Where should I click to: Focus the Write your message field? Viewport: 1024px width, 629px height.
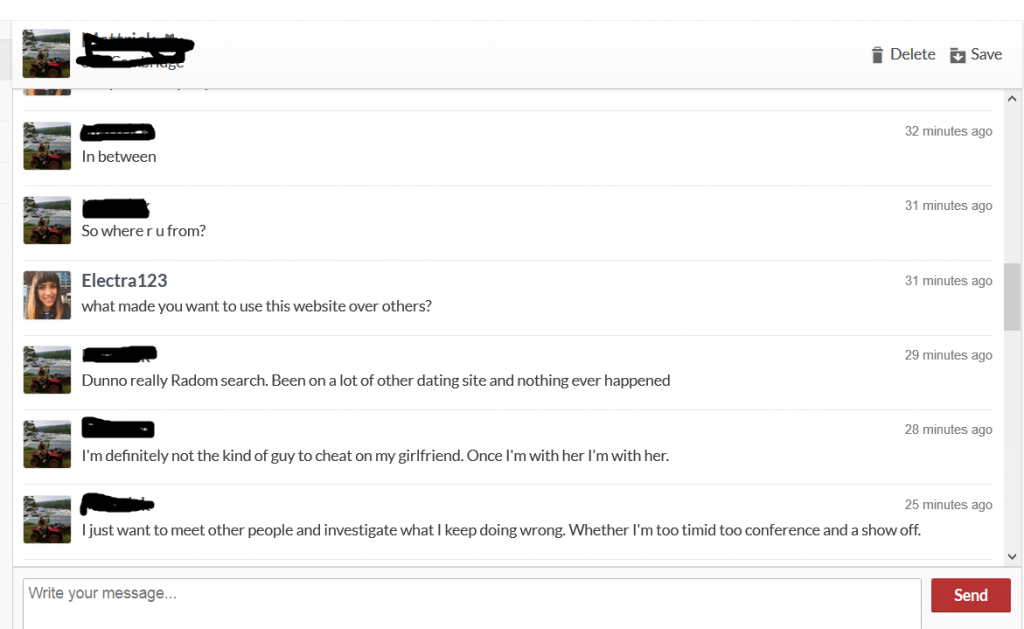[472, 604]
